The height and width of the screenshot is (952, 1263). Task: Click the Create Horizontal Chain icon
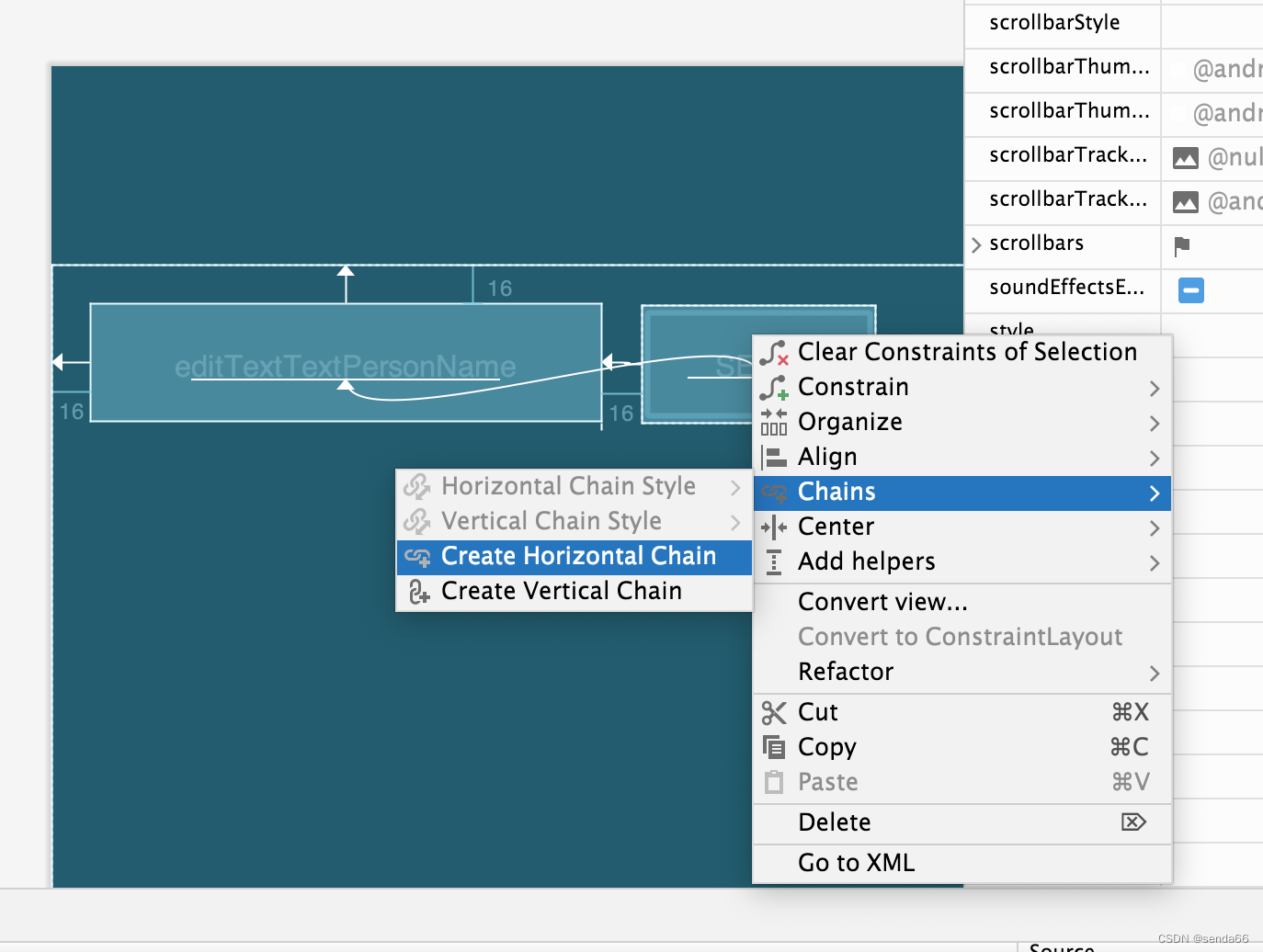pyautogui.click(x=417, y=557)
